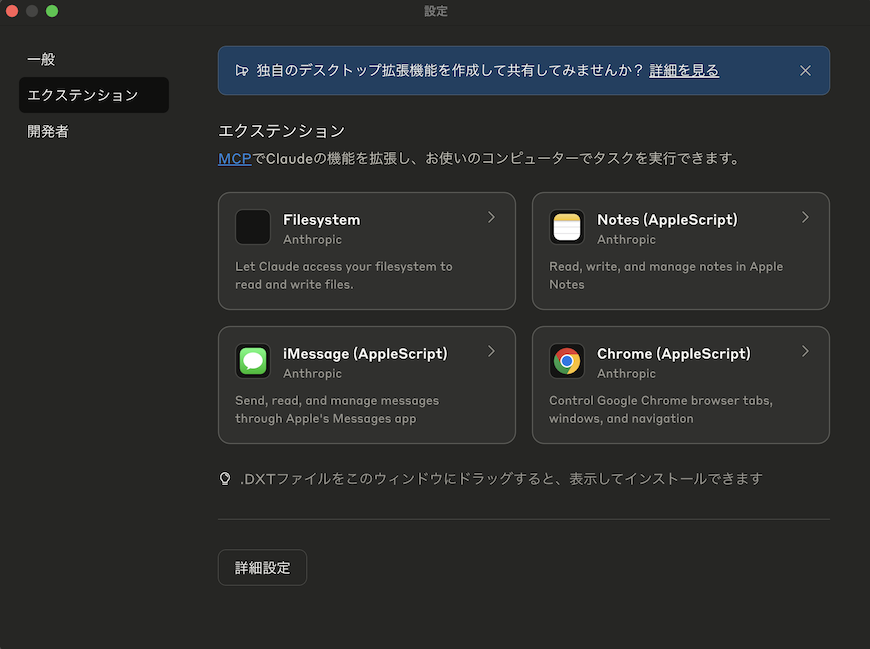Expand Notes (AppleScript) card chevron
870x649 pixels.
coord(805,217)
